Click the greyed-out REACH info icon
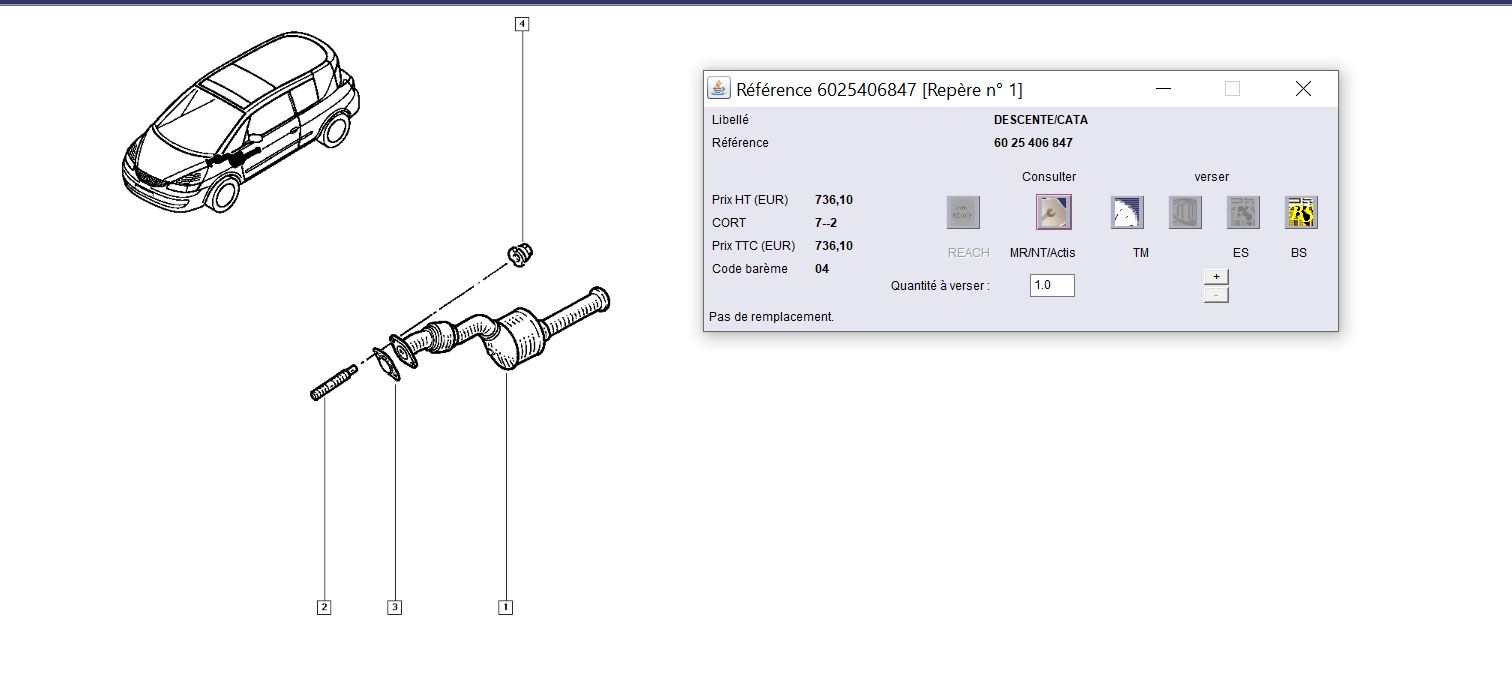Screen dimensions: 1512x676 click(963, 212)
